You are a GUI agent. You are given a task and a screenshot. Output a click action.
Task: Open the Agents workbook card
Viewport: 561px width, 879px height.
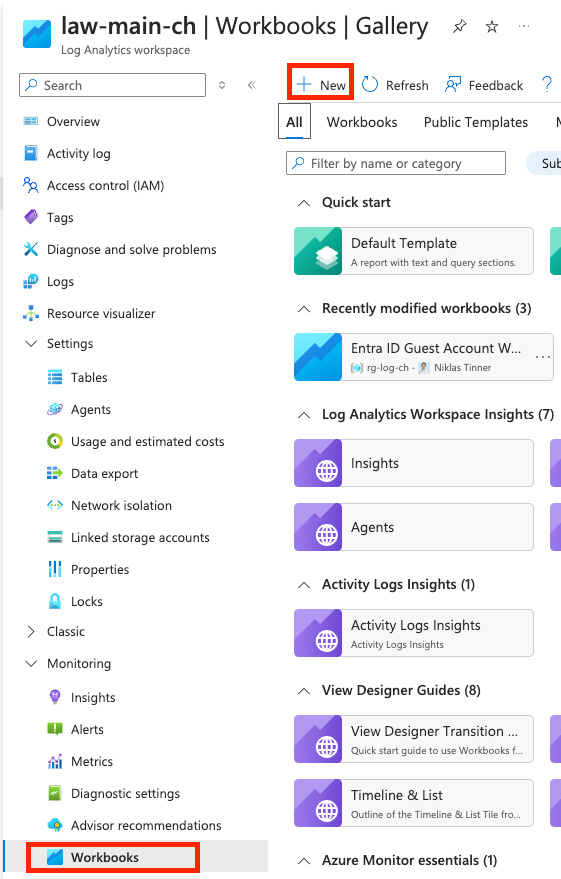pyautogui.click(x=414, y=526)
